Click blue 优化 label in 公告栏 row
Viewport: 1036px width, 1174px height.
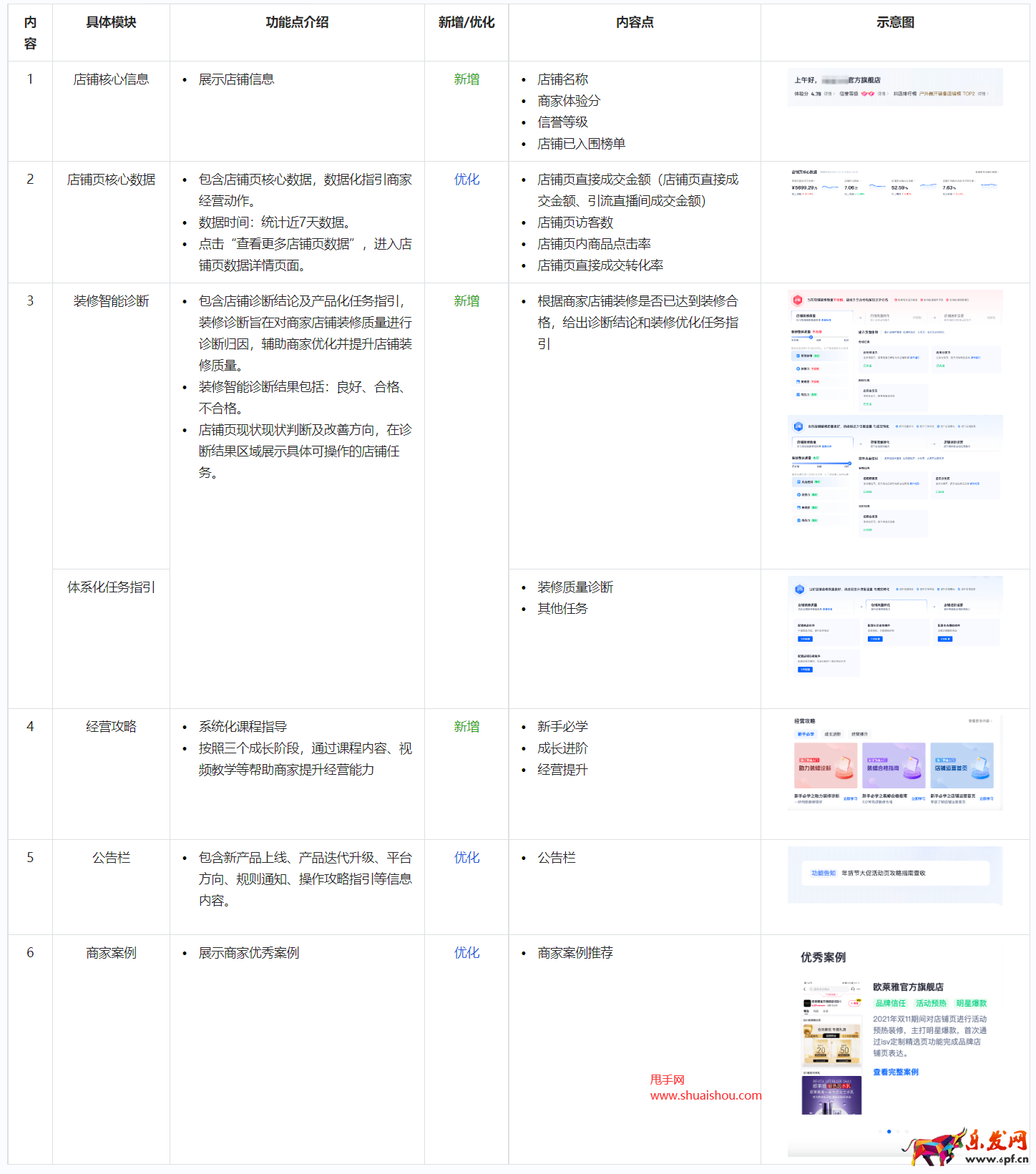pyautogui.click(x=466, y=858)
